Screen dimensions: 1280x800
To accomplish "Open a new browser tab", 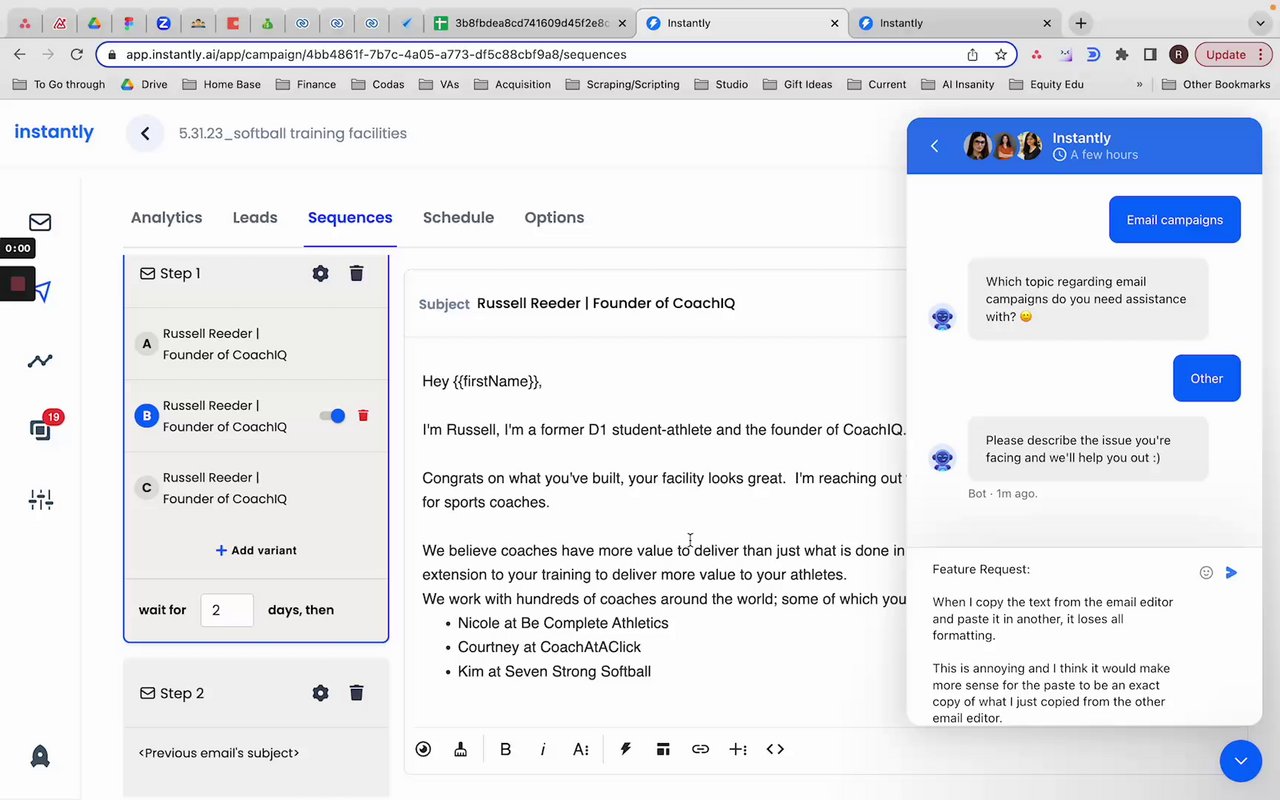I will tap(1081, 23).
